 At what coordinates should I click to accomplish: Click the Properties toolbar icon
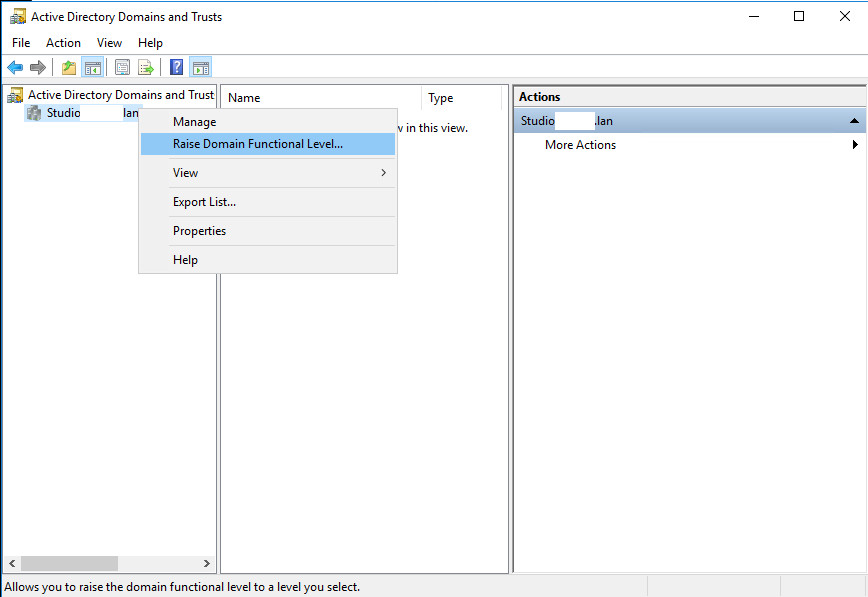(x=122, y=68)
